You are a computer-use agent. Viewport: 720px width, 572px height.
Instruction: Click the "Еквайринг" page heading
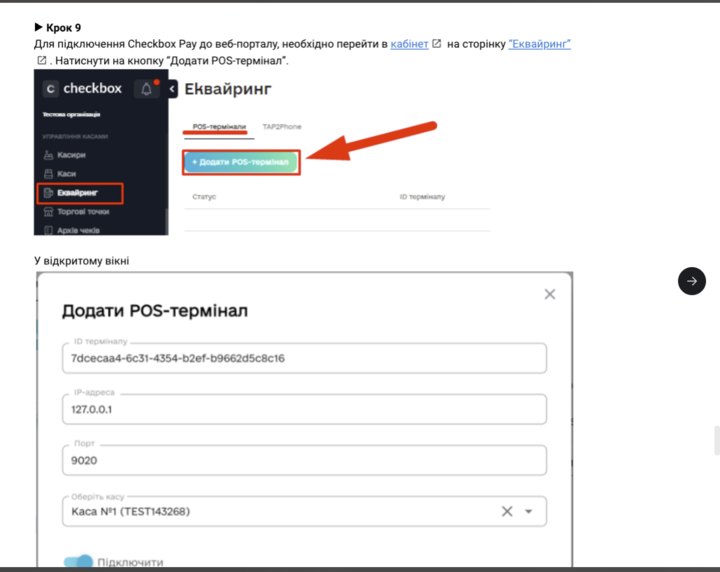coord(228,89)
